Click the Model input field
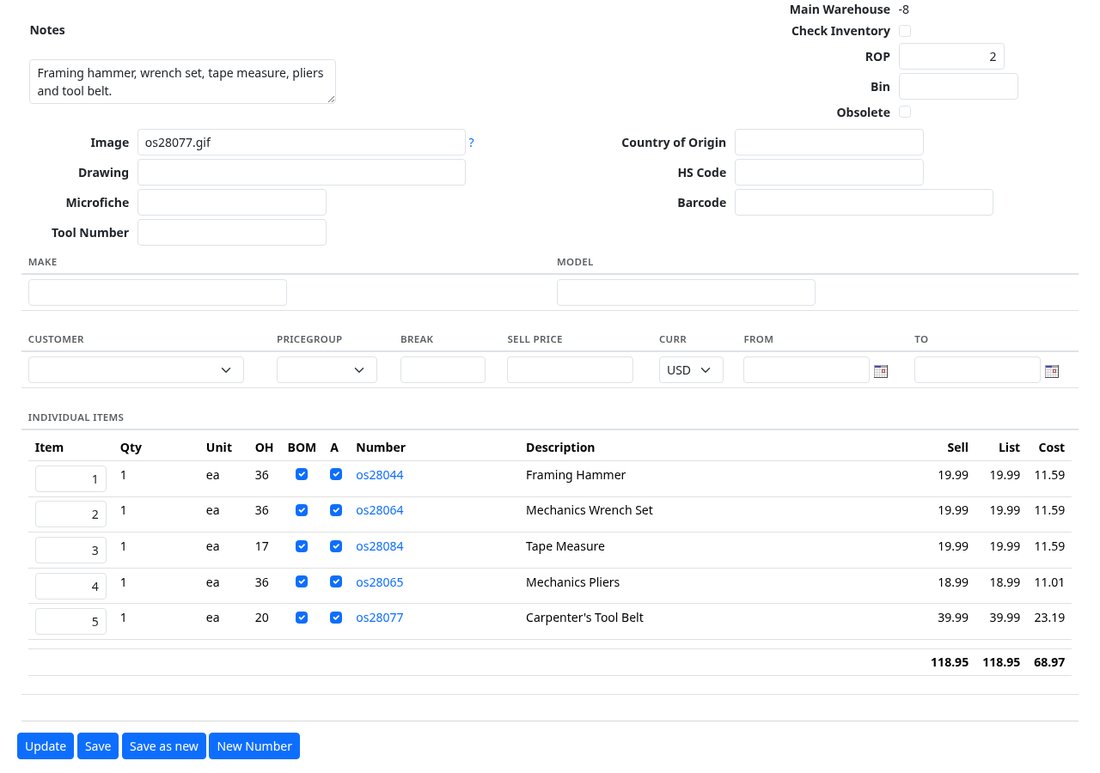This screenshot has height=773, width=1100. click(686, 293)
